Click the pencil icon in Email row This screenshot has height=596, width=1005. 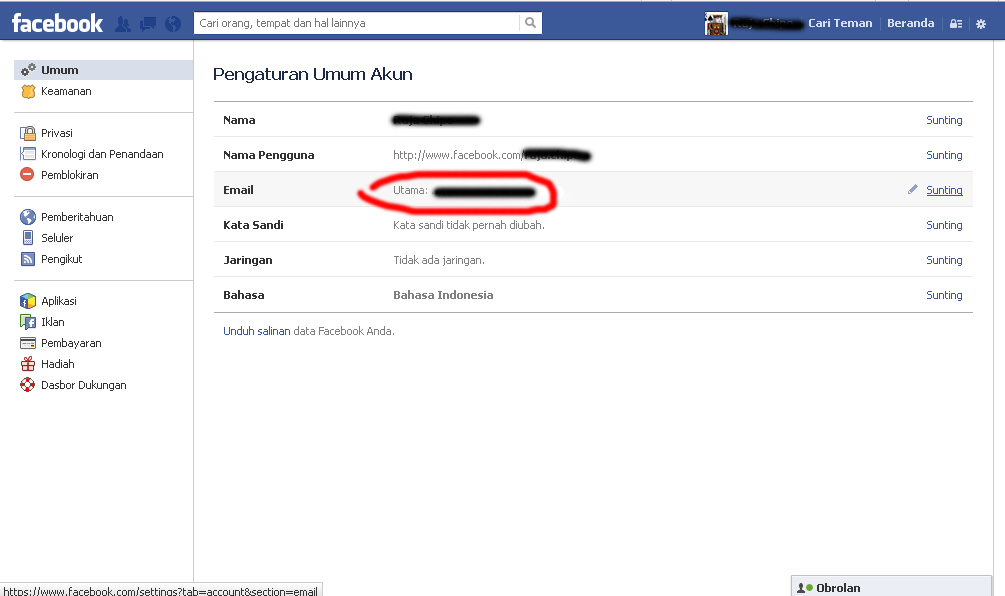pos(913,189)
